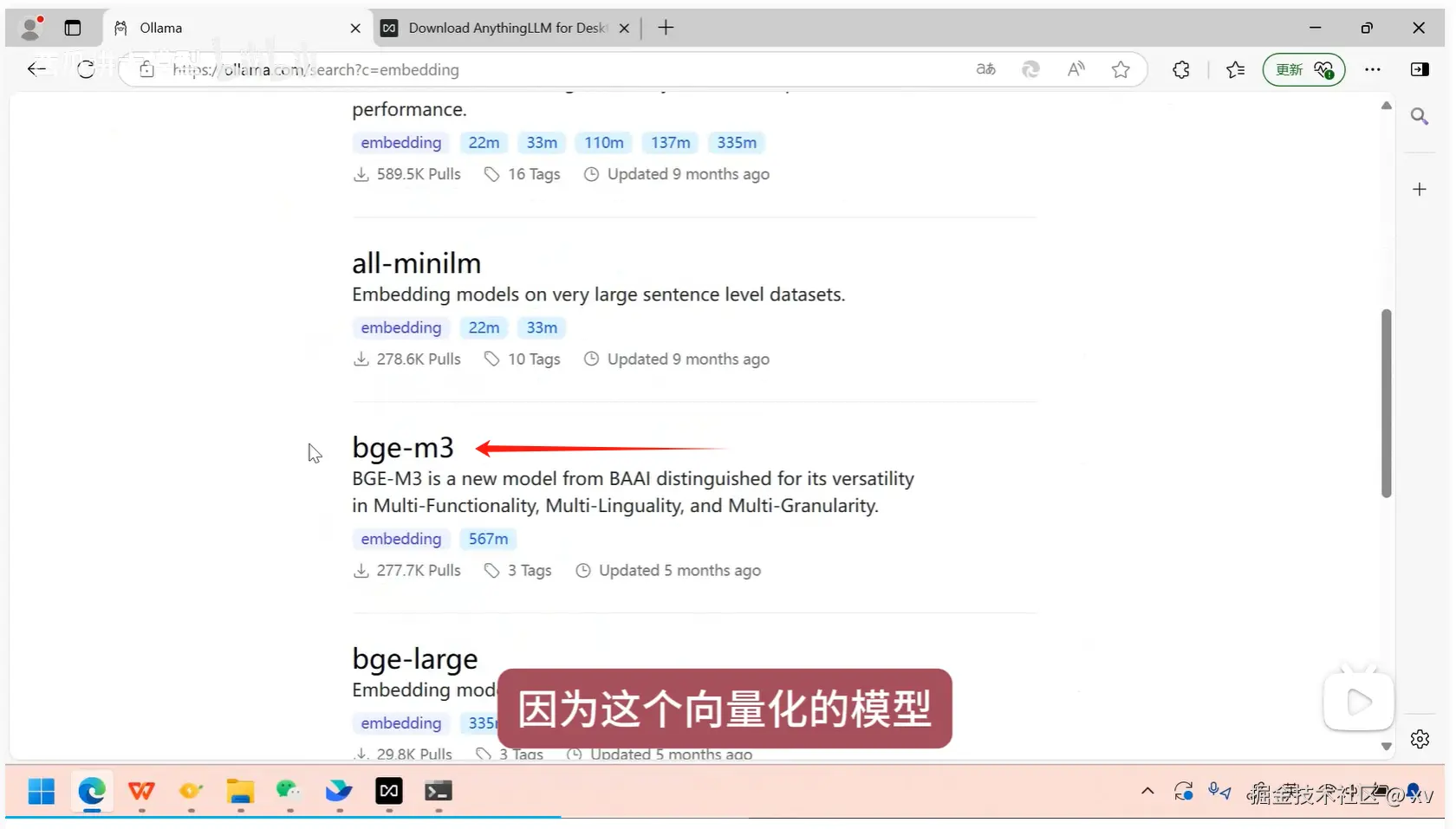Screen dimensions: 1456x829
Task: Open File Explorer from taskbar
Action: coord(240,791)
